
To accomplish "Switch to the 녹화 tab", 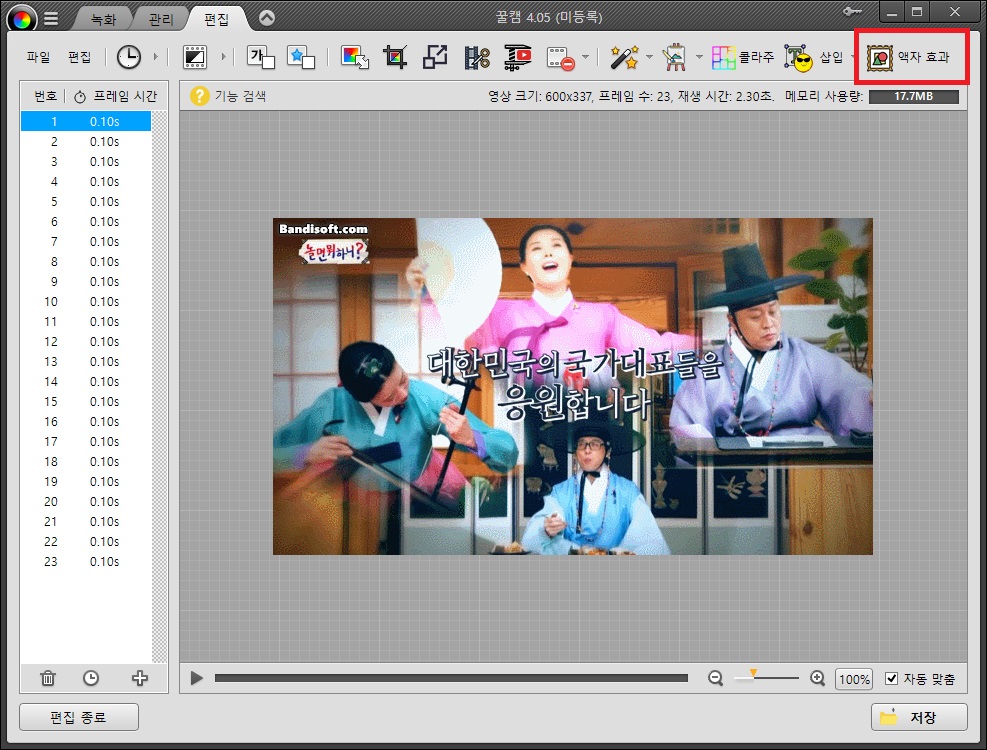I will pyautogui.click(x=104, y=19).
